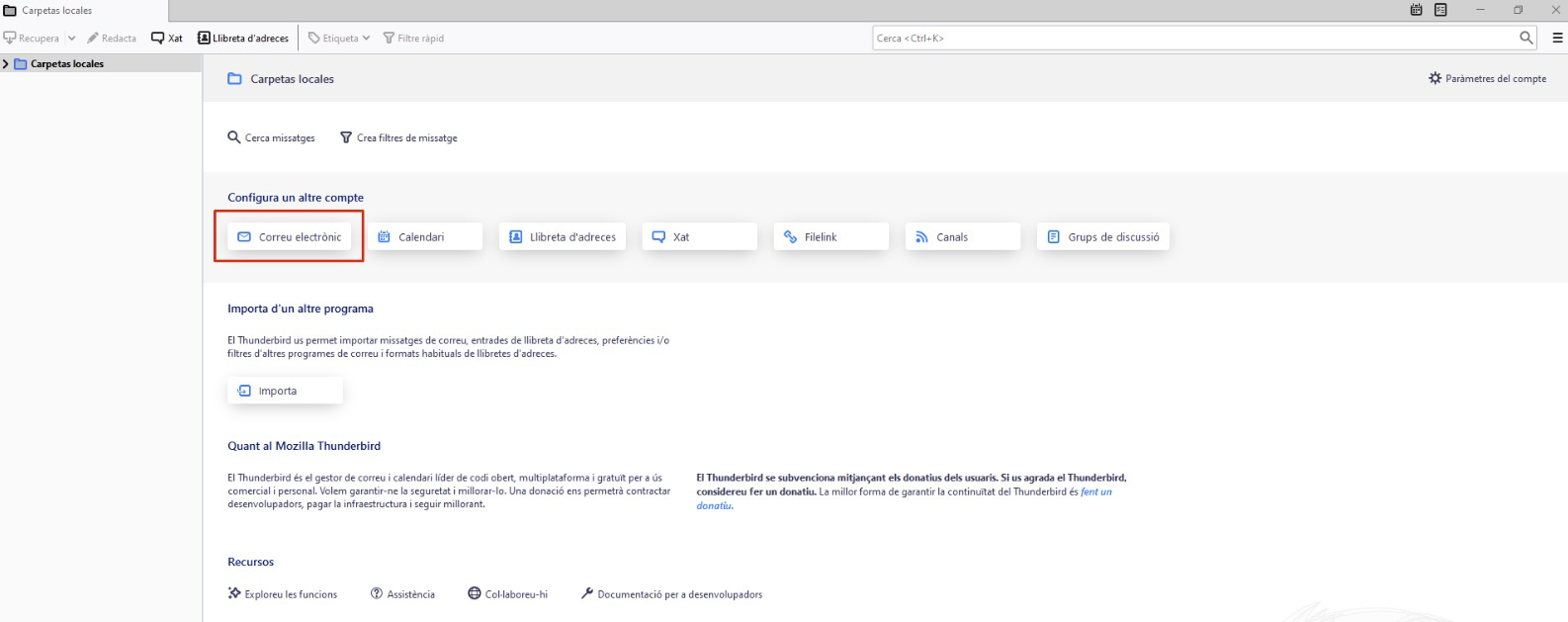The image size is (1568, 622).
Task: Set up a Grups de discussió account
Action: [x=1103, y=237]
